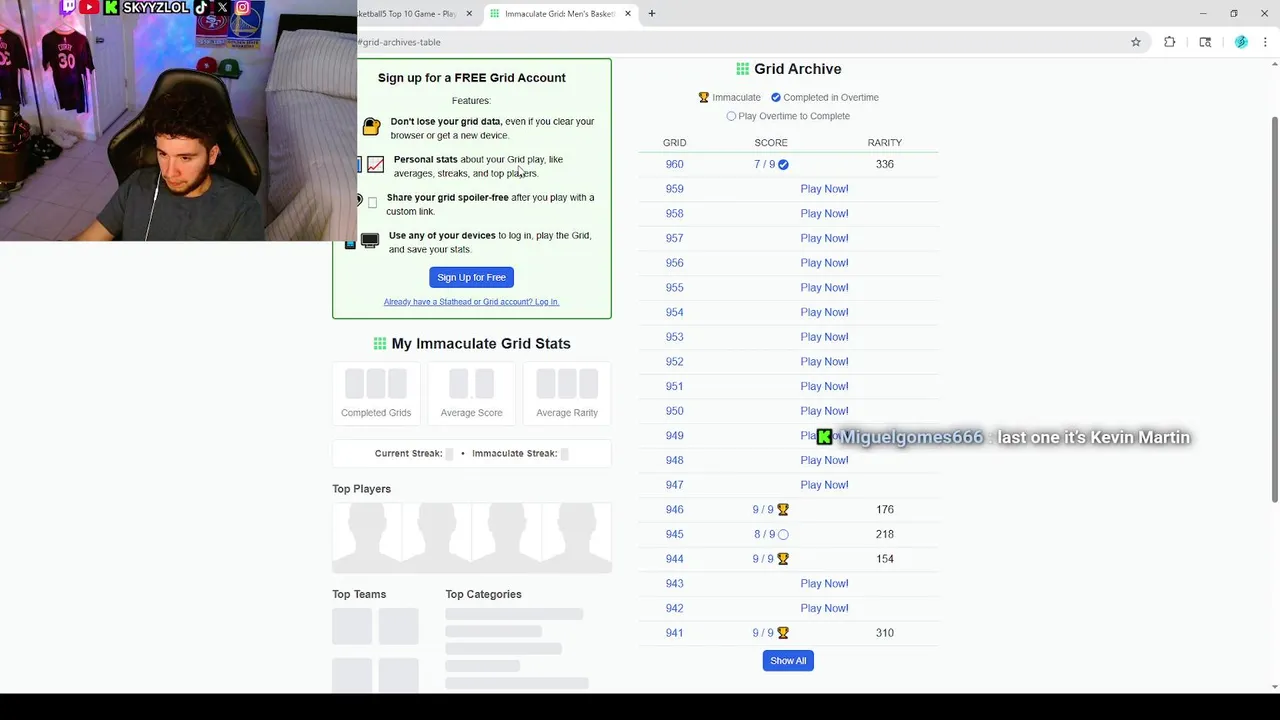Open grid number 946 link
This screenshot has height=720, width=1280.
coord(674,510)
